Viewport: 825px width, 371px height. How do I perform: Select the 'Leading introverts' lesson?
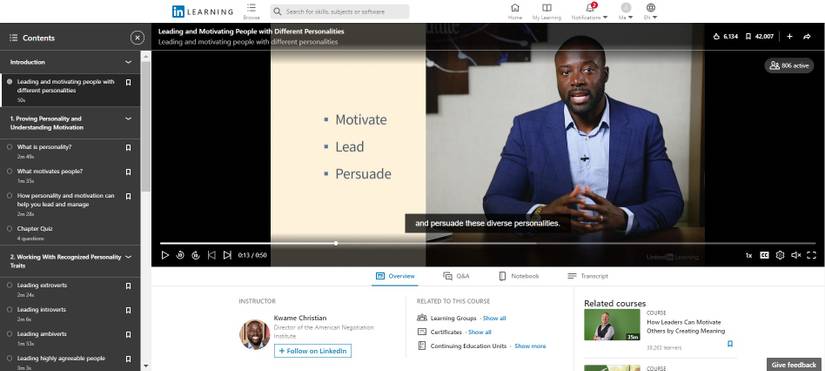pyautogui.click(x=42, y=309)
